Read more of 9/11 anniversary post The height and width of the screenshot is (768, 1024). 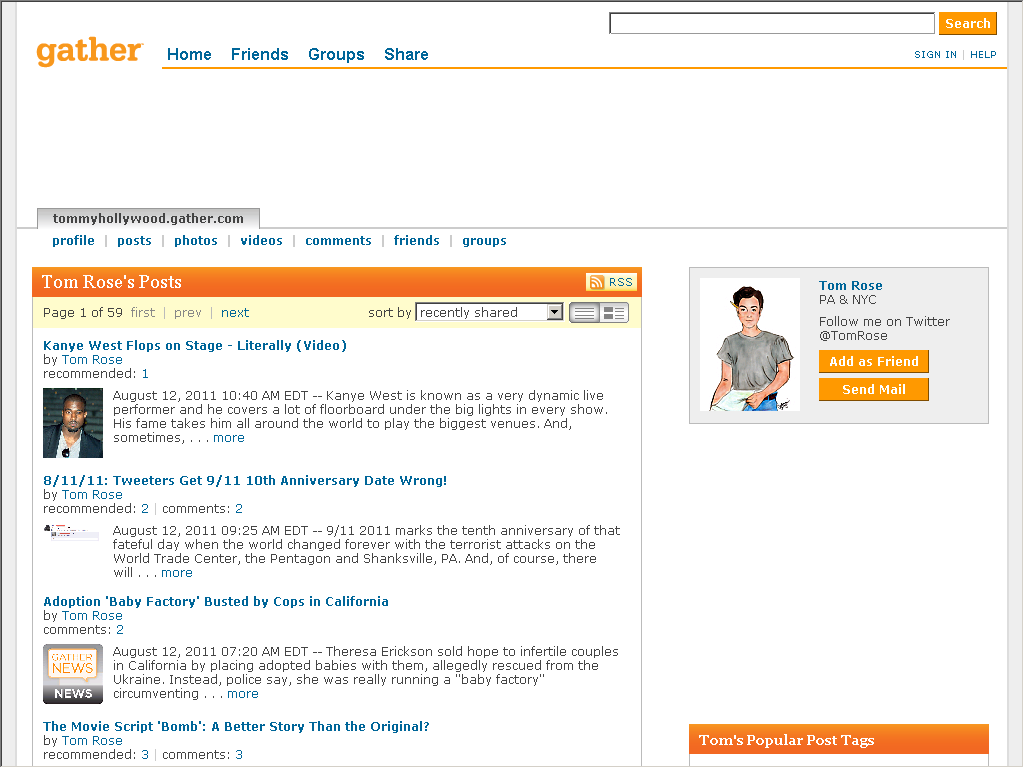click(x=177, y=573)
